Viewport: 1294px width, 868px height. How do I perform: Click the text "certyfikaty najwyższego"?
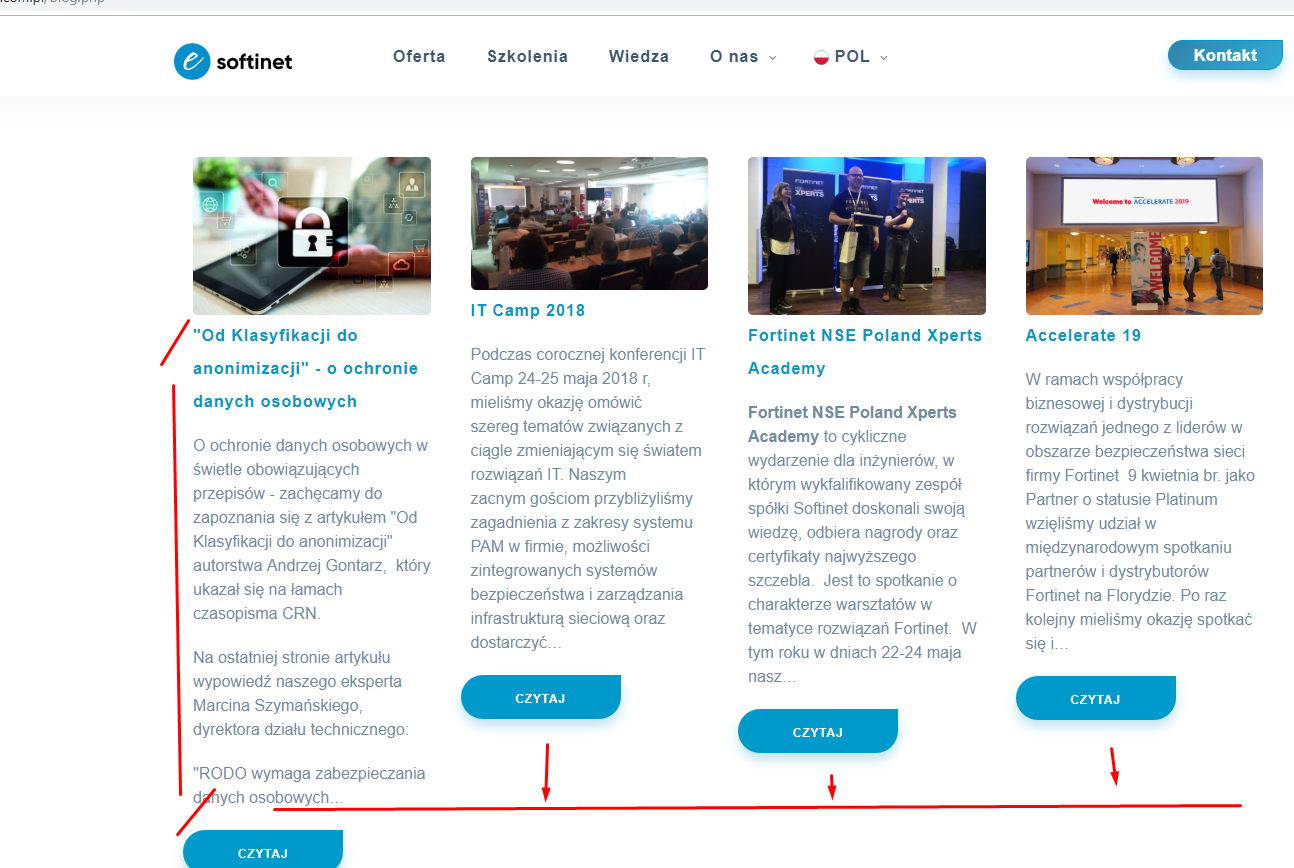pos(832,556)
